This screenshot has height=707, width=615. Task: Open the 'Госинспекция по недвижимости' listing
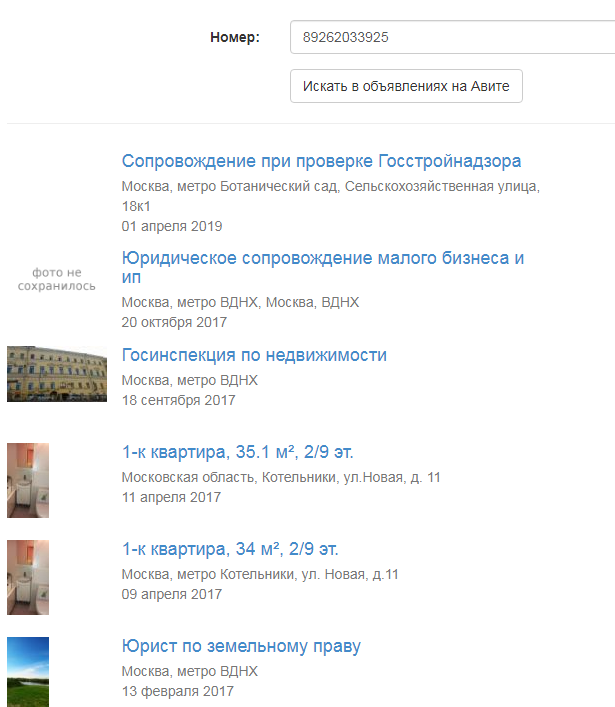(x=254, y=356)
